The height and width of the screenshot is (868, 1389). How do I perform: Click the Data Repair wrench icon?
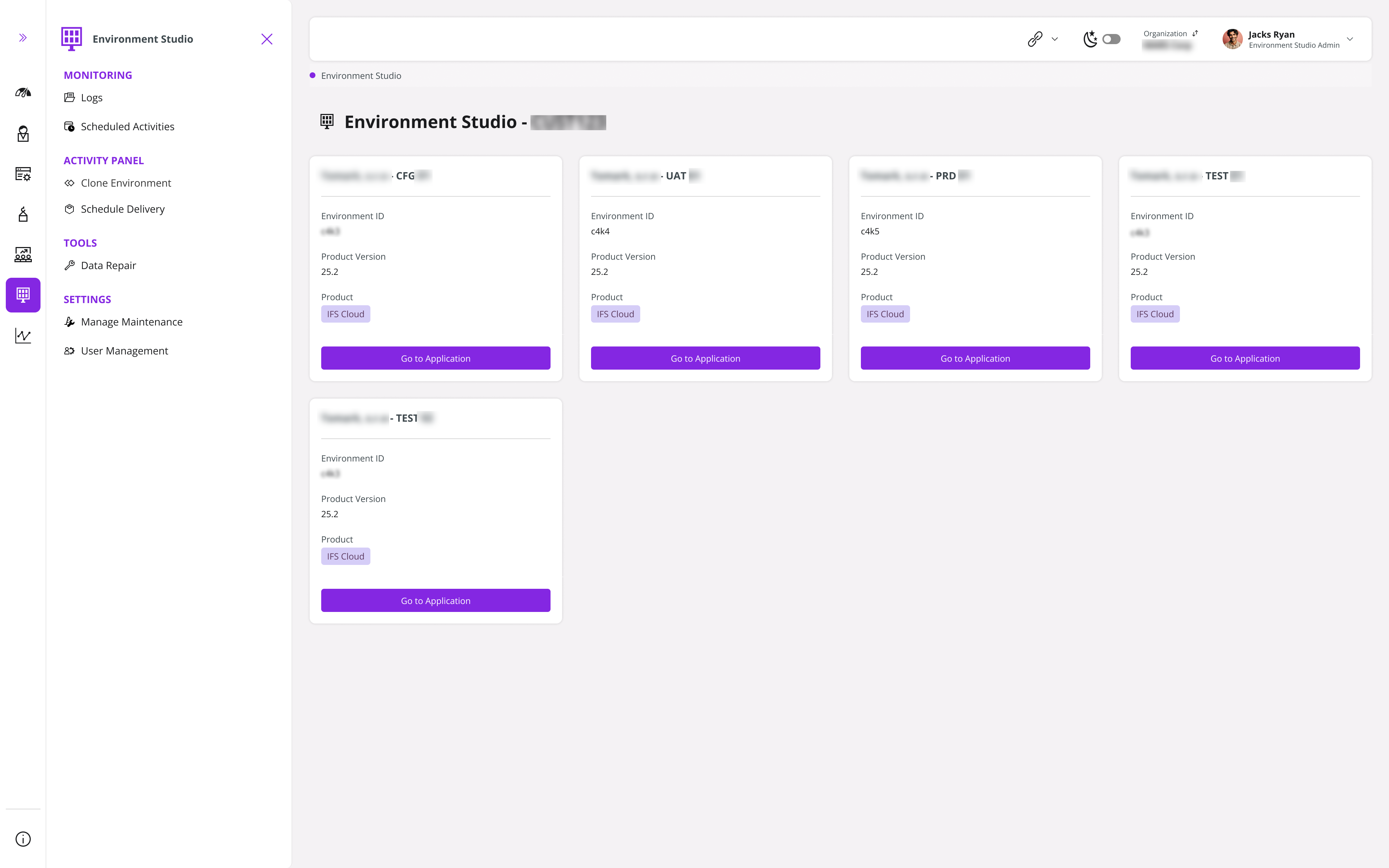pos(69,265)
